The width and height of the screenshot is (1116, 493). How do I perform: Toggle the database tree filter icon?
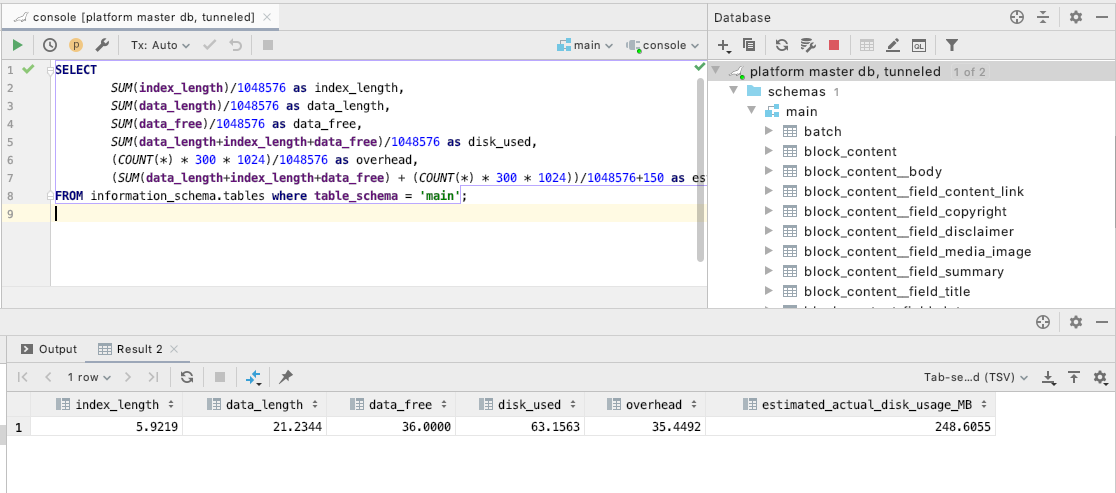point(952,45)
